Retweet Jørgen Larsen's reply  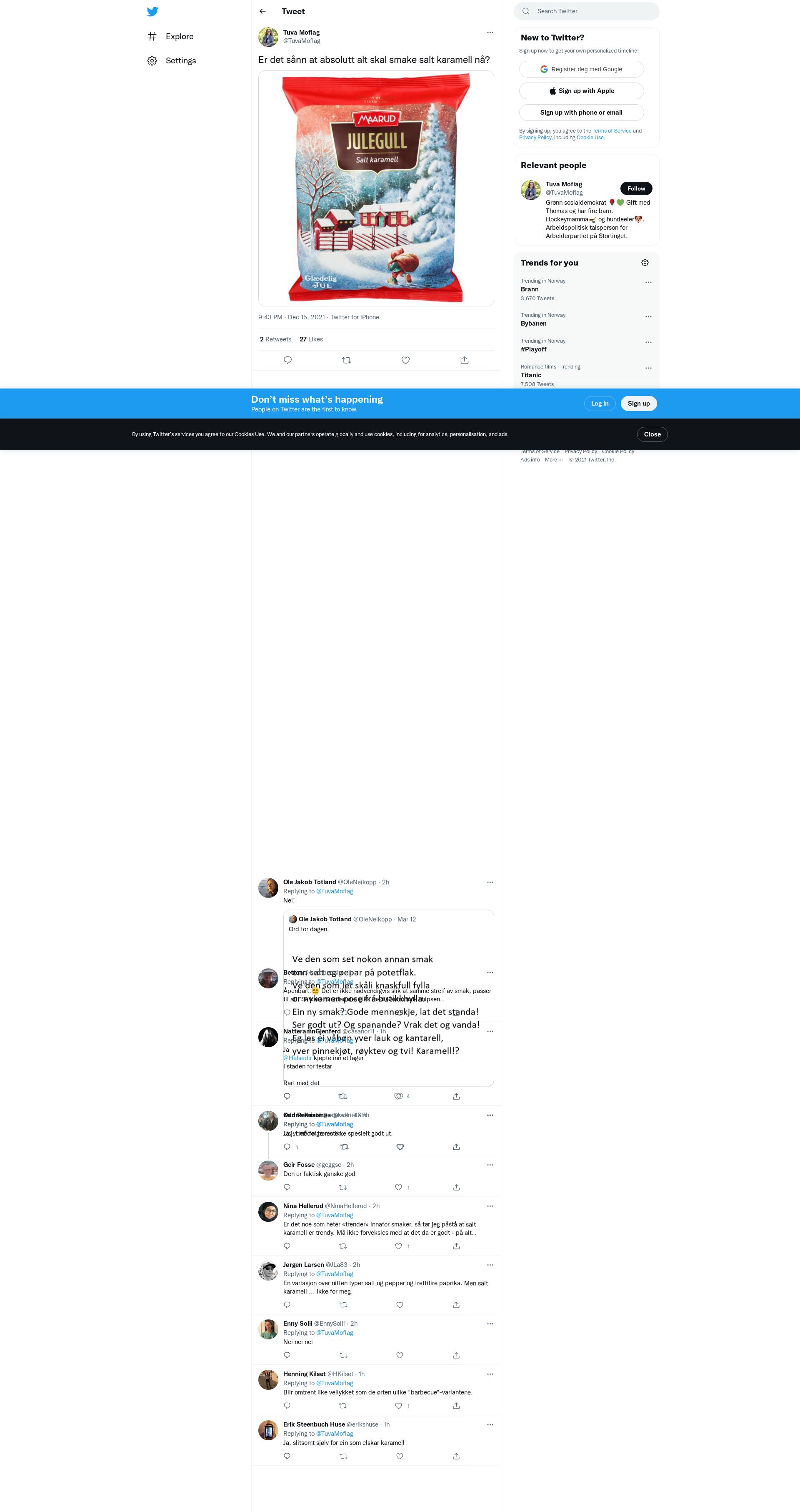[344, 1305]
